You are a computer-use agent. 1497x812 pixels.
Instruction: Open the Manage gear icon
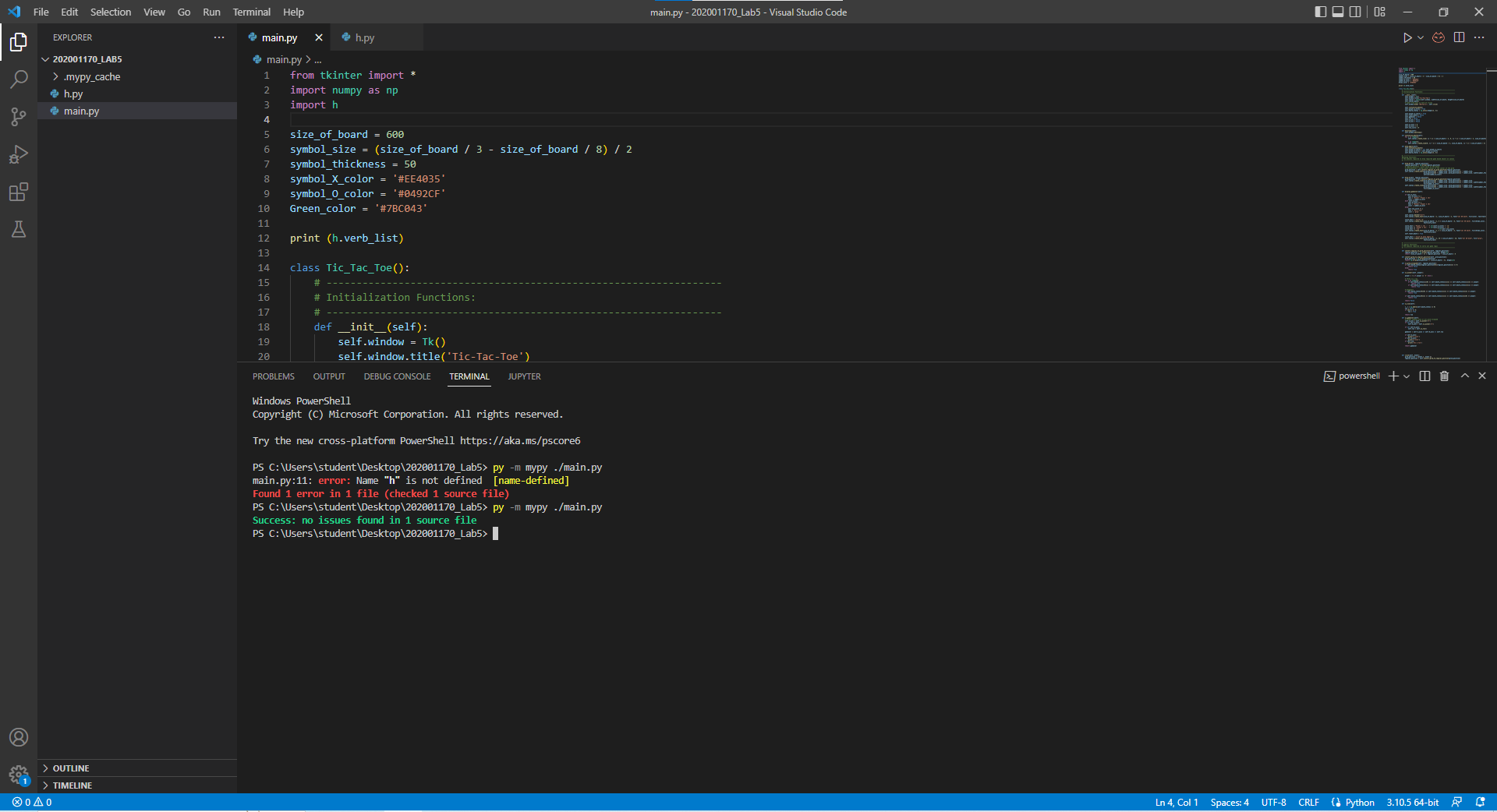pyautogui.click(x=19, y=775)
